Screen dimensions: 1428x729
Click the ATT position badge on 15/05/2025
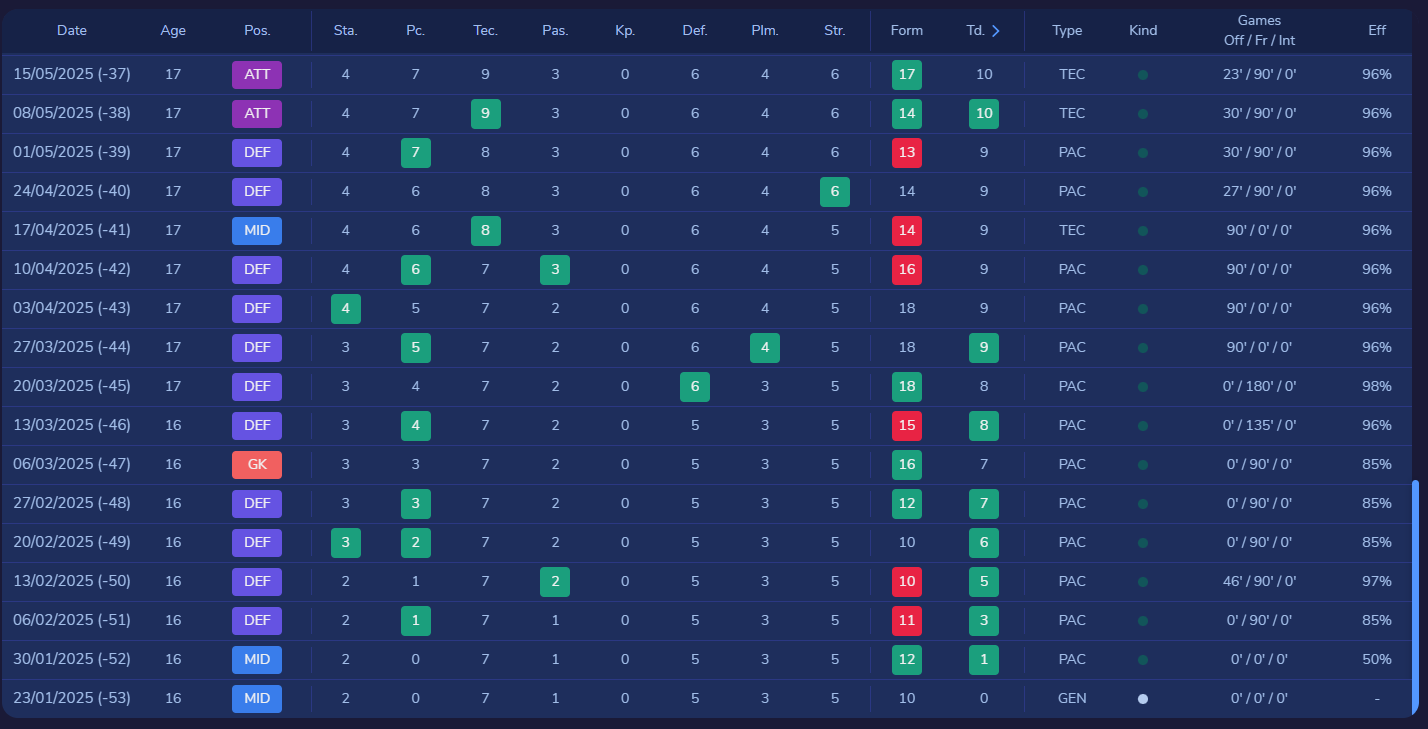click(x=257, y=75)
